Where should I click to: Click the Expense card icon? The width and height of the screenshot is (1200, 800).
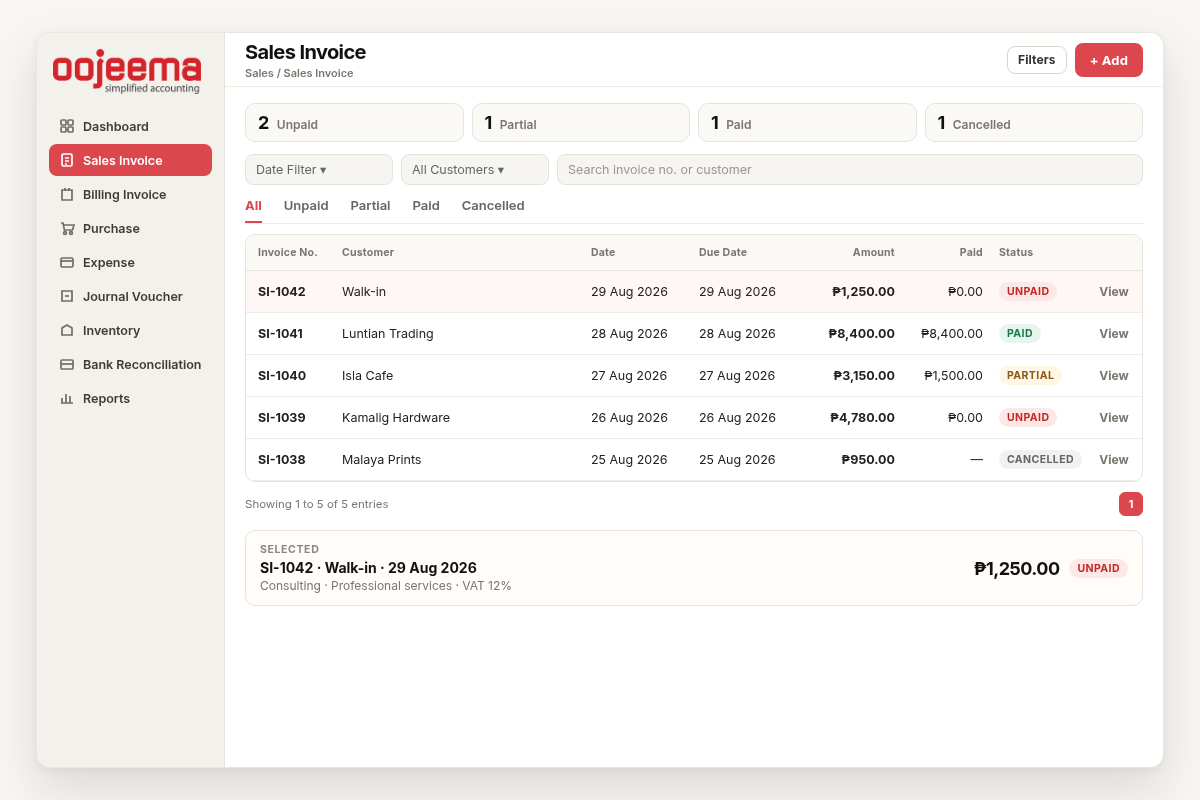(67, 262)
